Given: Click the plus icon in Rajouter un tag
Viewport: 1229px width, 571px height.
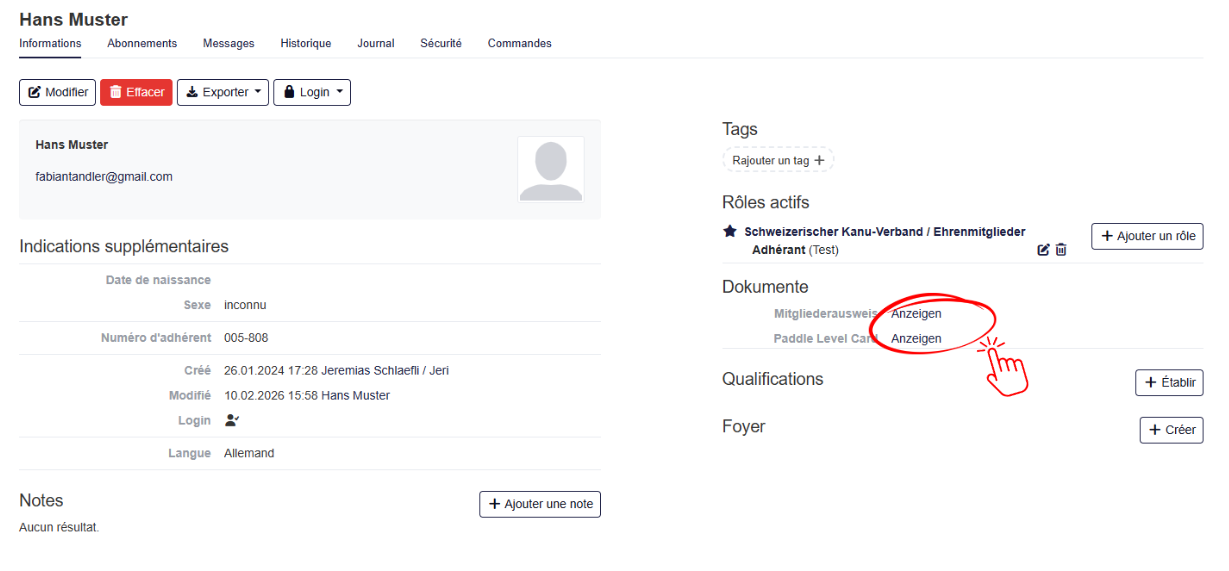Looking at the screenshot, I should [x=820, y=160].
